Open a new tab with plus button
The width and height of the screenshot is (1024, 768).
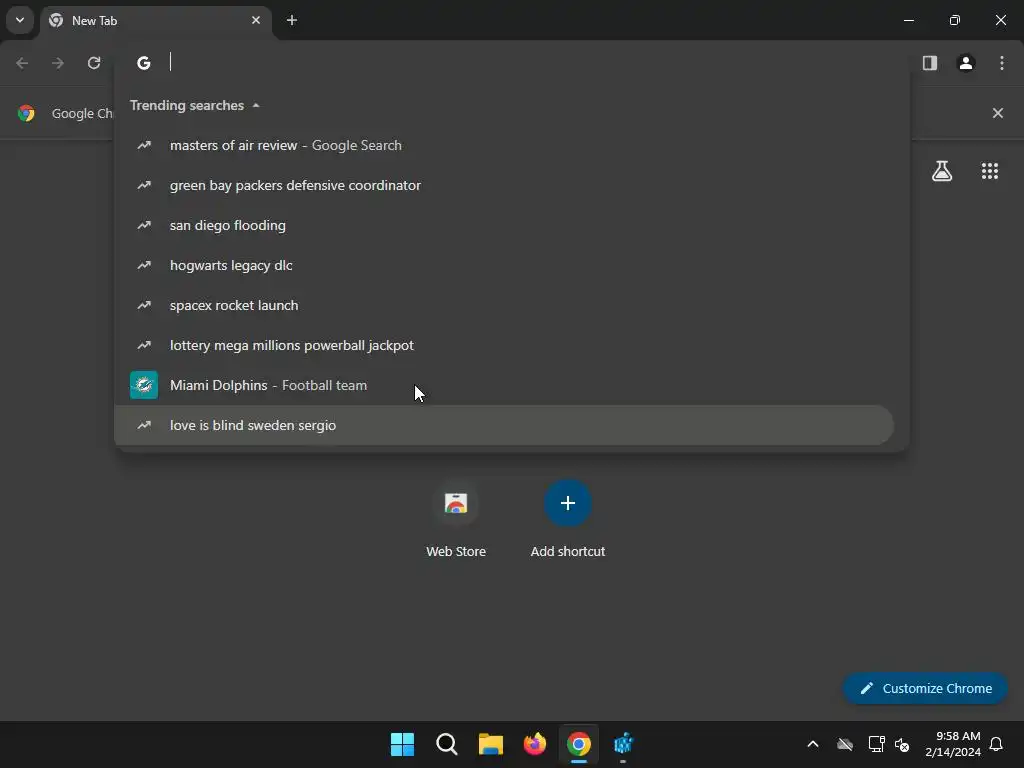(292, 20)
